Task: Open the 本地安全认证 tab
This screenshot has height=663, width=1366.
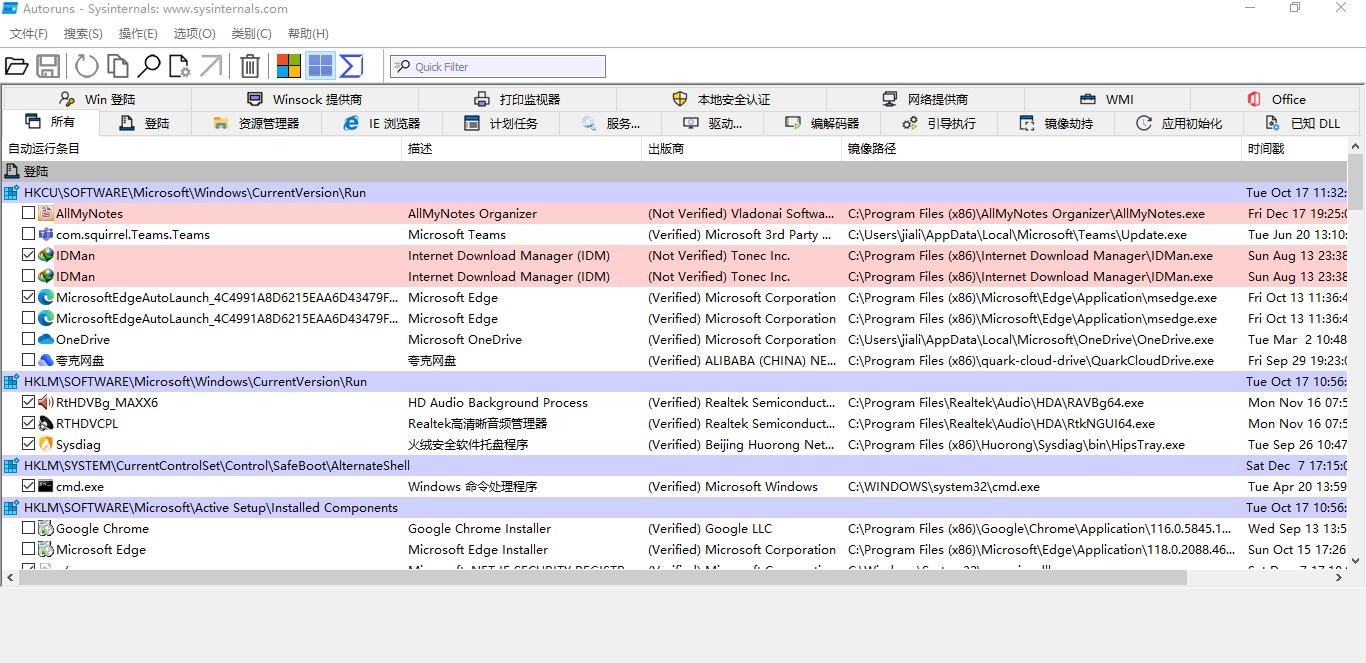Action: (721, 99)
